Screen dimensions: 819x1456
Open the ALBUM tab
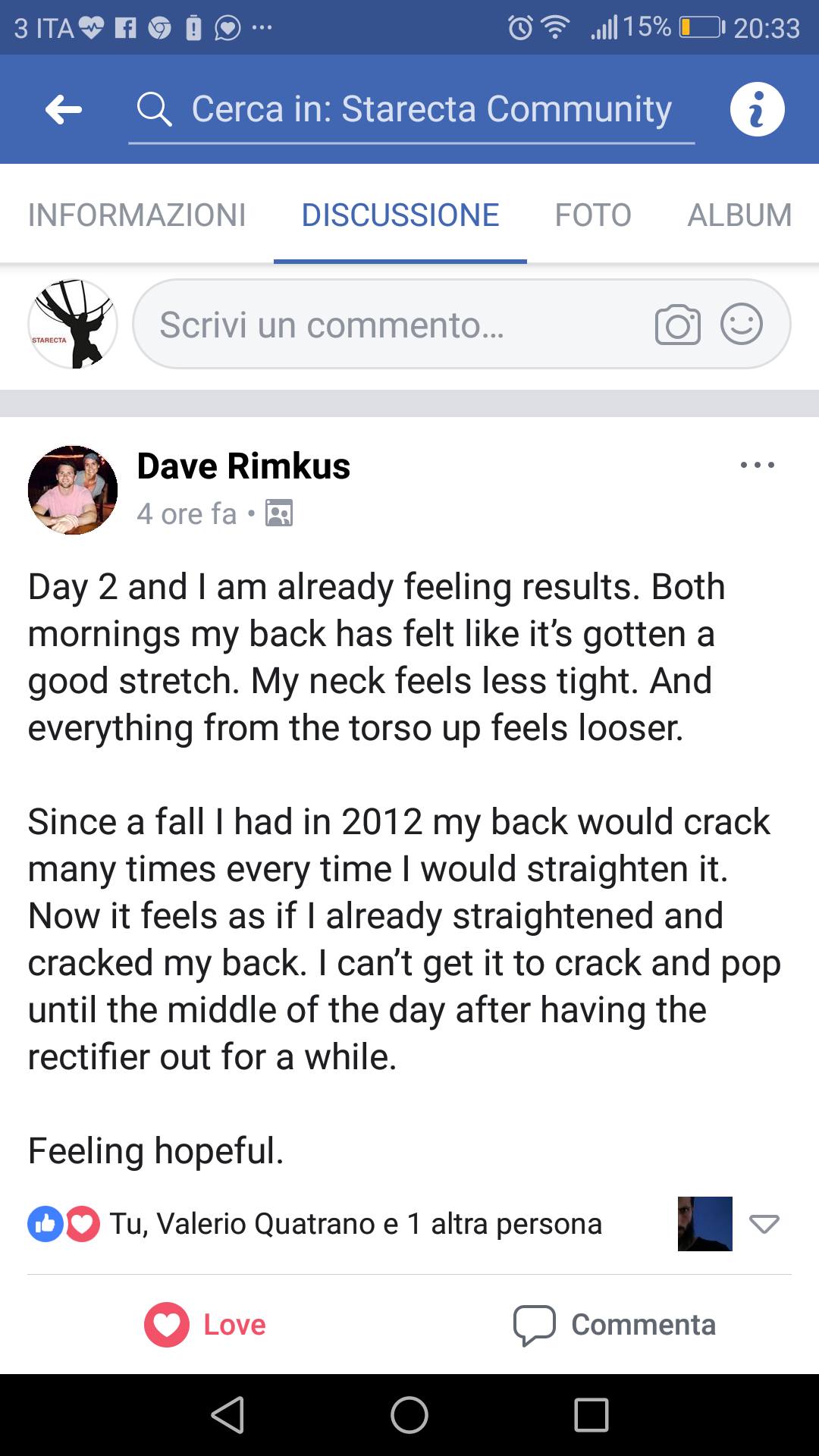click(x=739, y=215)
